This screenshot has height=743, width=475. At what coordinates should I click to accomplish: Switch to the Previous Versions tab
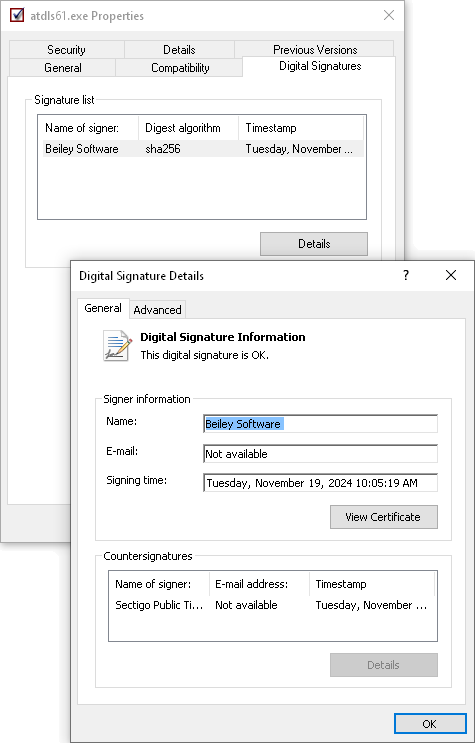click(x=315, y=50)
